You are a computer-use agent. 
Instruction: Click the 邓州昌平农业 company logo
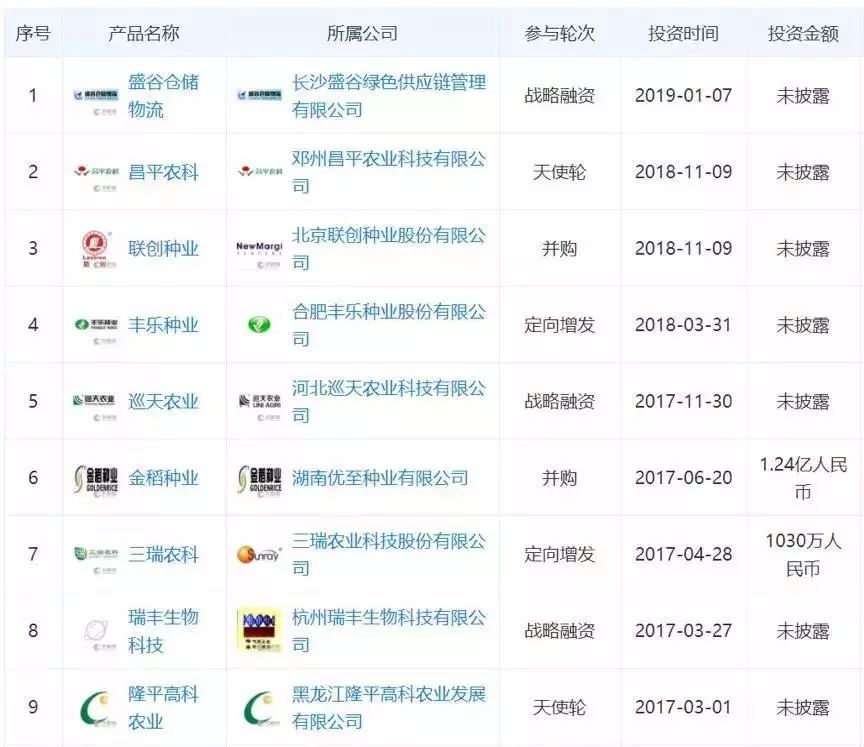(260, 172)
